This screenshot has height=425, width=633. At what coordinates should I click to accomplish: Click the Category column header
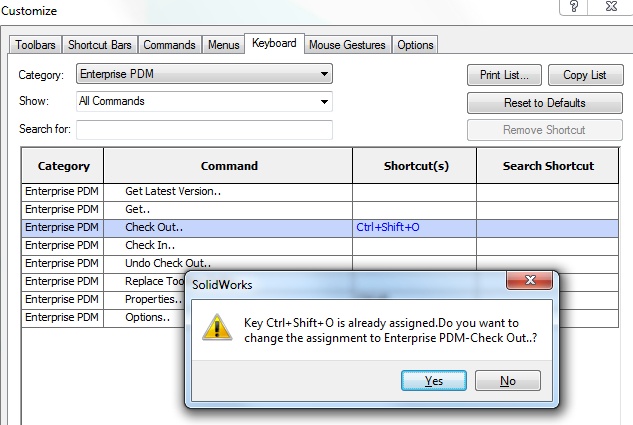pyautogui.click(x=63, y=166)
